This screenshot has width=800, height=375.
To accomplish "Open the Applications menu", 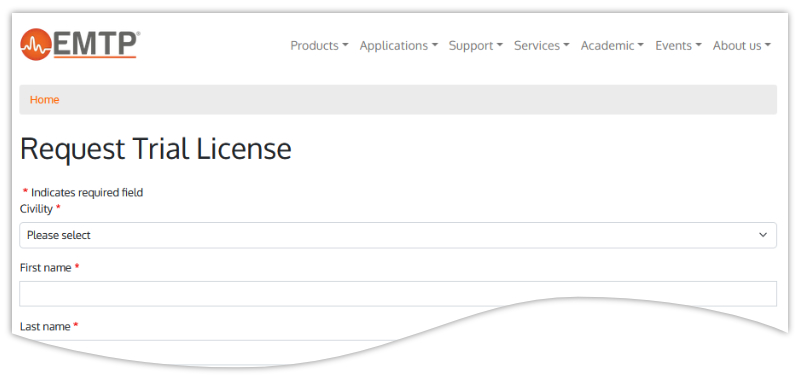I will pyautogui.click(x=398, y=45).
